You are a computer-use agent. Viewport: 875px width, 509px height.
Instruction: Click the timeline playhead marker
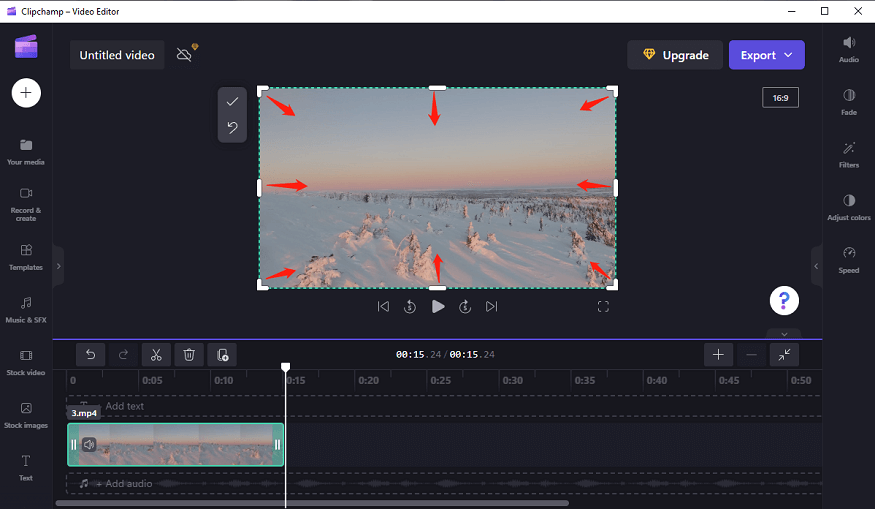point(285,367)
